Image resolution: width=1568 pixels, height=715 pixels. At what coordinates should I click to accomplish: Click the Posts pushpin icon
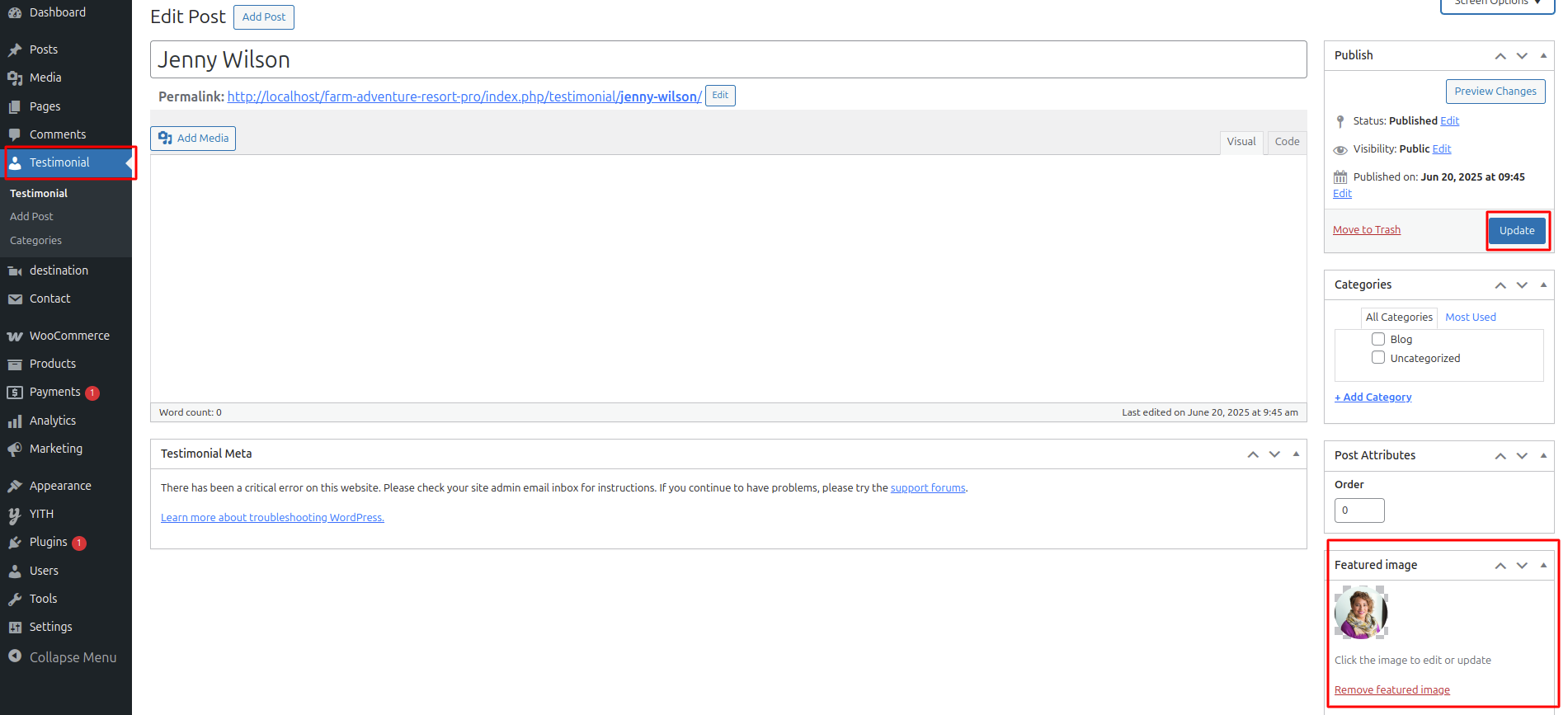(x=15, y=49)
